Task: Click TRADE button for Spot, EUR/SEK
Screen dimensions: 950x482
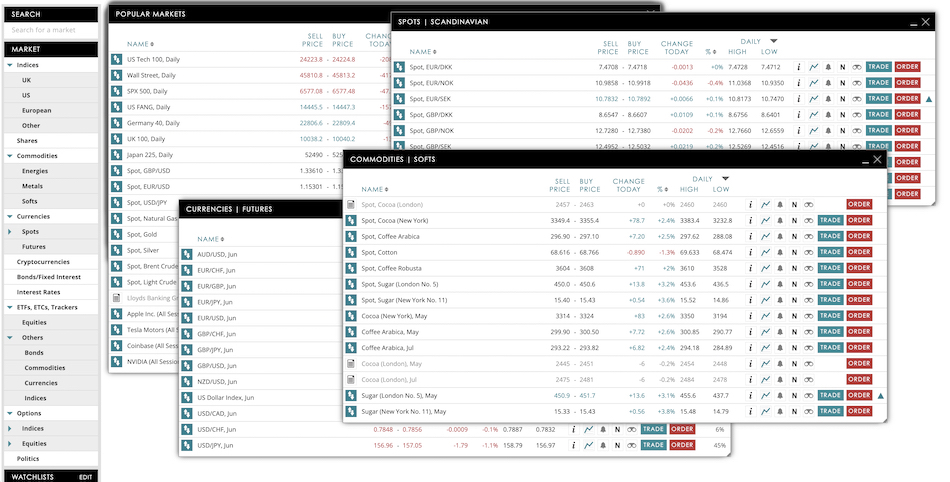Action: pyautogui.click(x=878, y=99)
